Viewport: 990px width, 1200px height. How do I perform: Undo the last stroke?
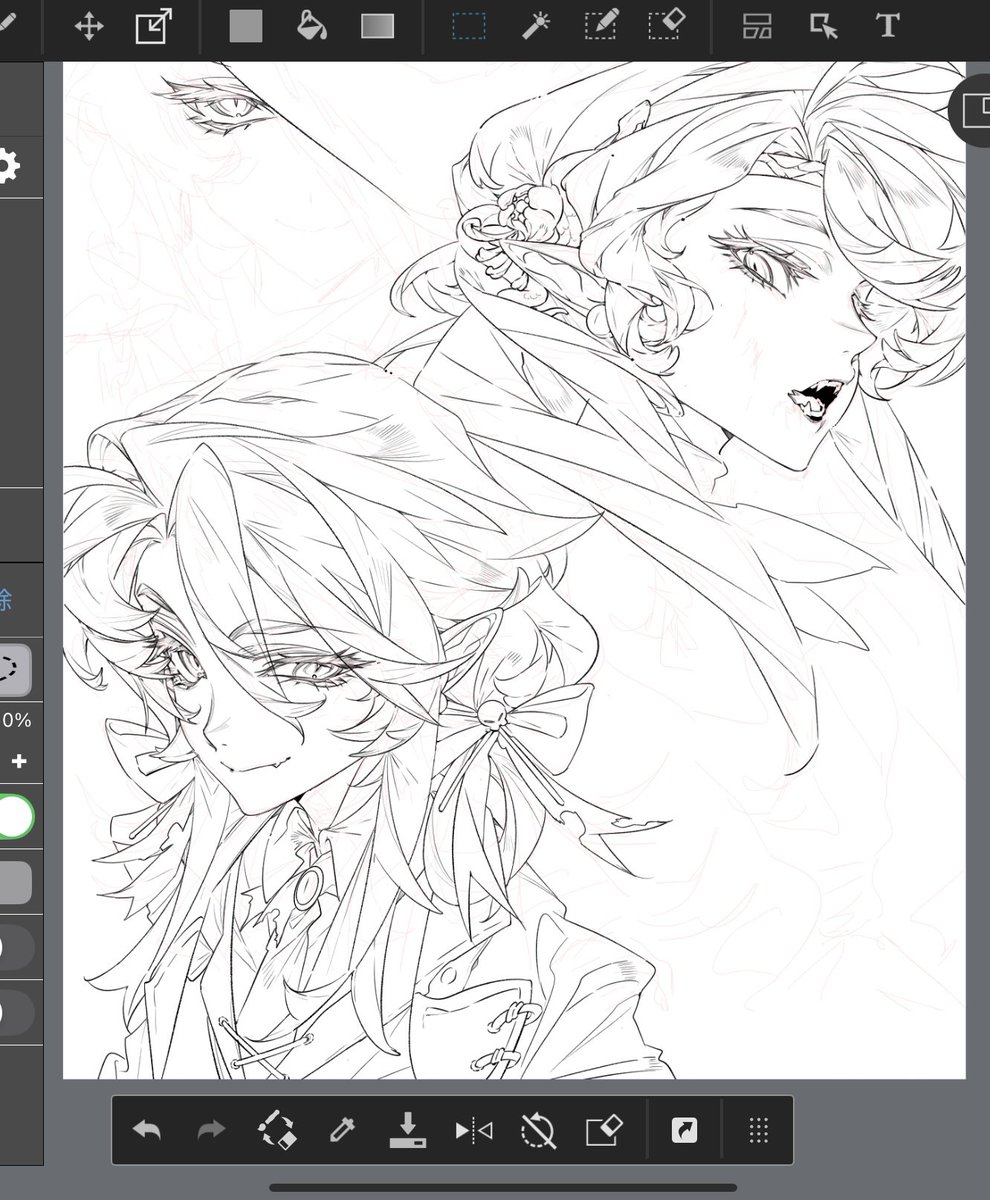click(147, 1131)
